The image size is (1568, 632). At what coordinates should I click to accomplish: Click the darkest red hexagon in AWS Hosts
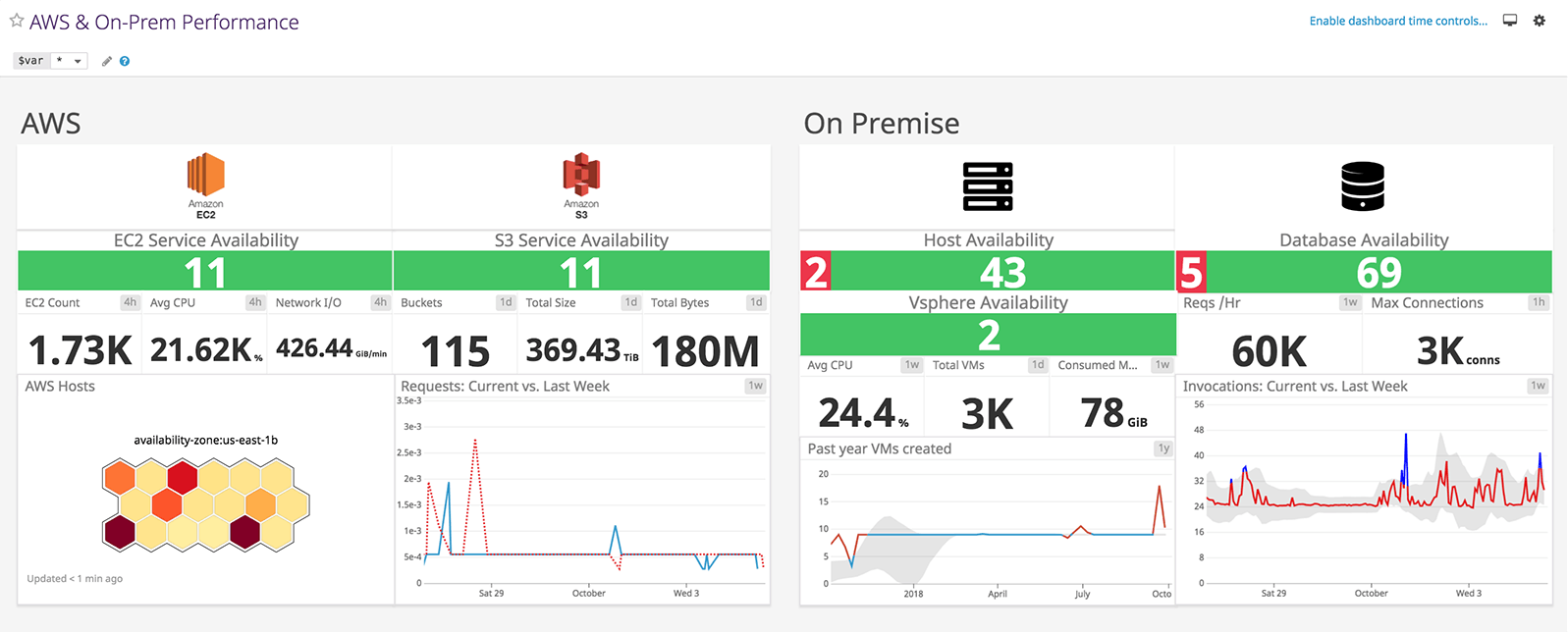pos(120,532)
